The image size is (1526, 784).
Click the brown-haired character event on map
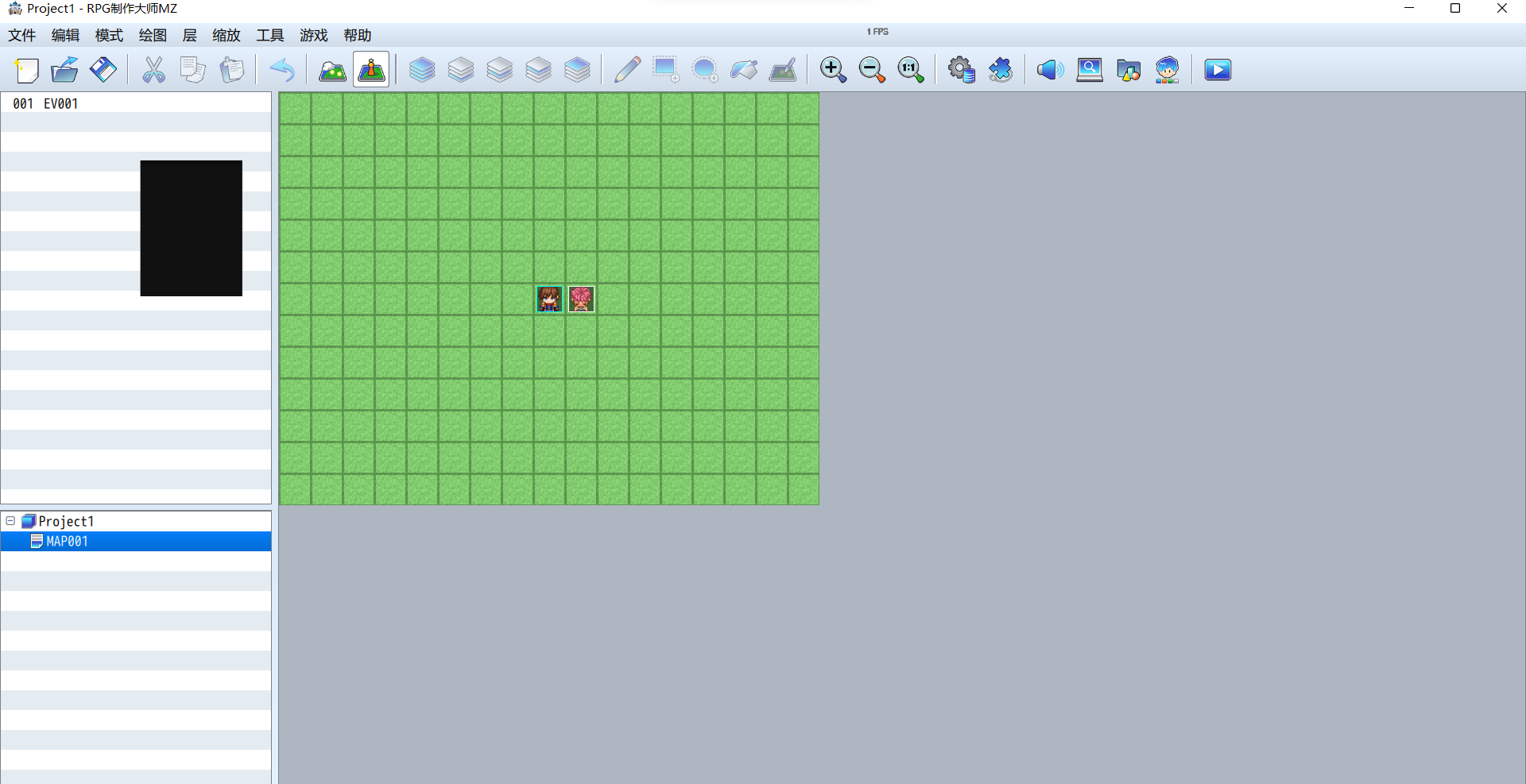[549, 299]
